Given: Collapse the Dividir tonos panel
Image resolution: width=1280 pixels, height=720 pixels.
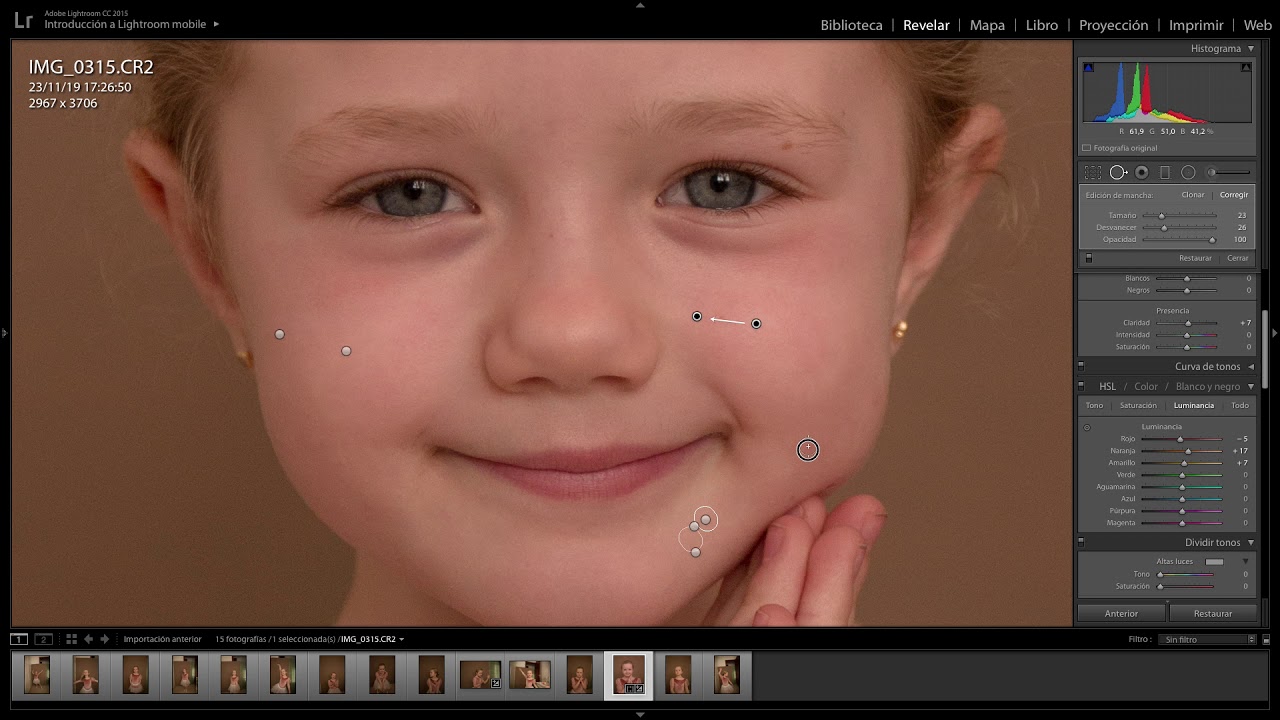Looking at the screenshot, I should coord(1250,543).
